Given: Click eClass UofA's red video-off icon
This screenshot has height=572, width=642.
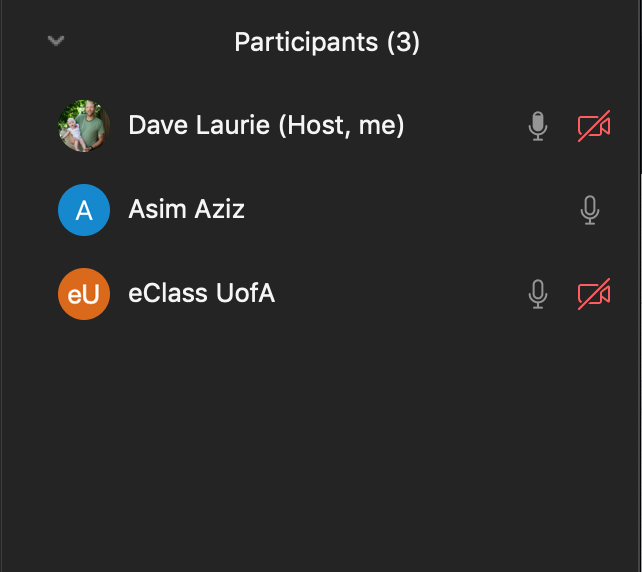Looking at the screenshot, I should pos(594,294).
